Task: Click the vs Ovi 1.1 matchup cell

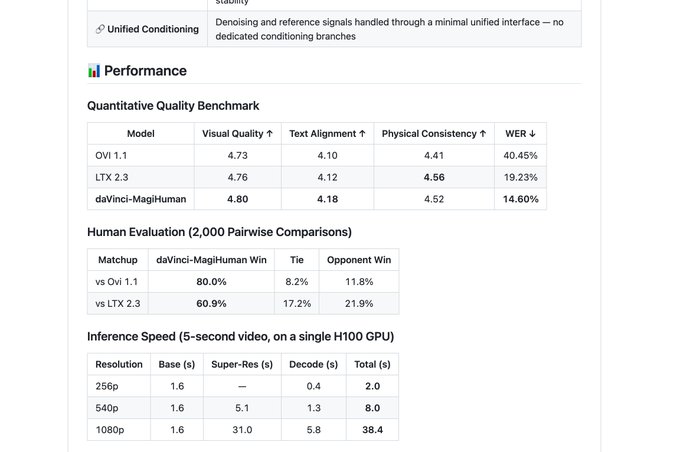Action: (x=117, y=282)
